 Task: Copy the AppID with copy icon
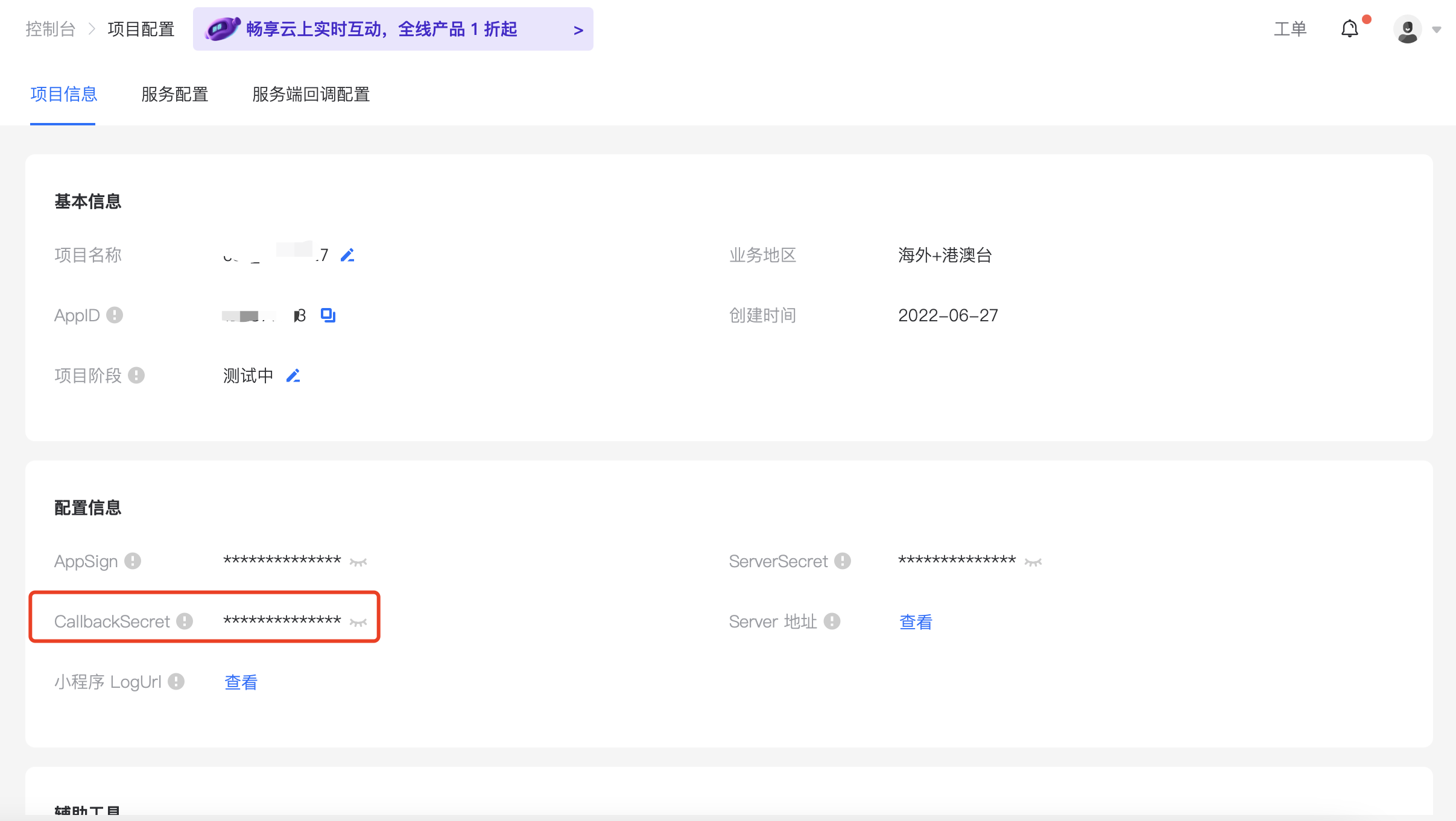tap(328, 315)
